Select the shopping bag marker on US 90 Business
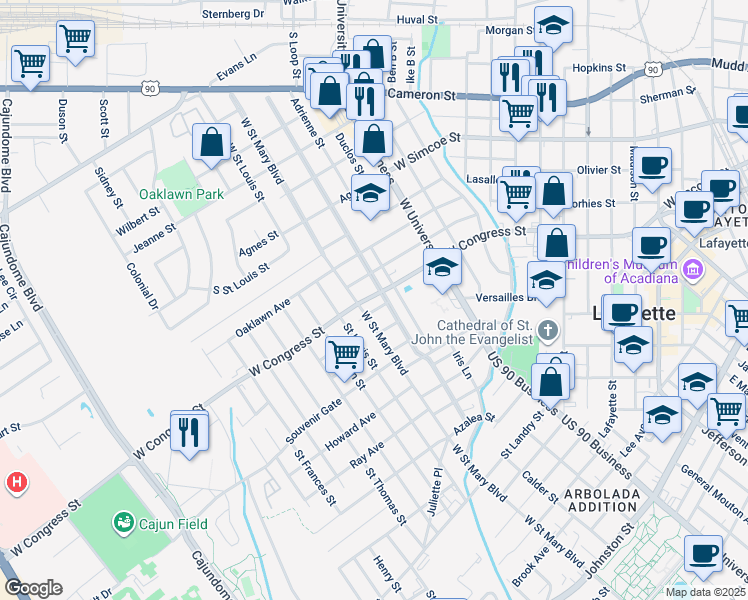The image size is (748, 600). [x=551, y=384]
